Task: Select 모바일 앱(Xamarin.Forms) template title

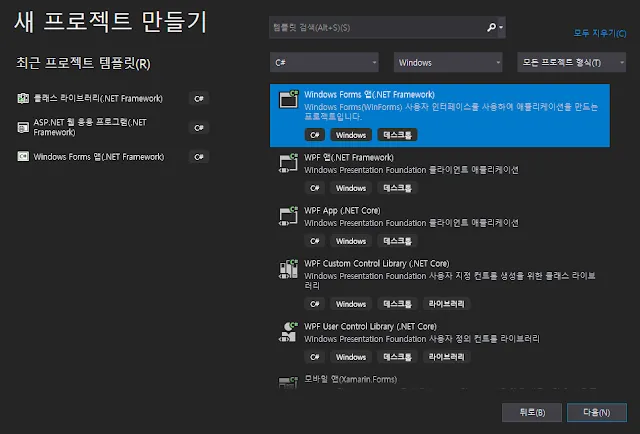Action: tap(351, 379)
